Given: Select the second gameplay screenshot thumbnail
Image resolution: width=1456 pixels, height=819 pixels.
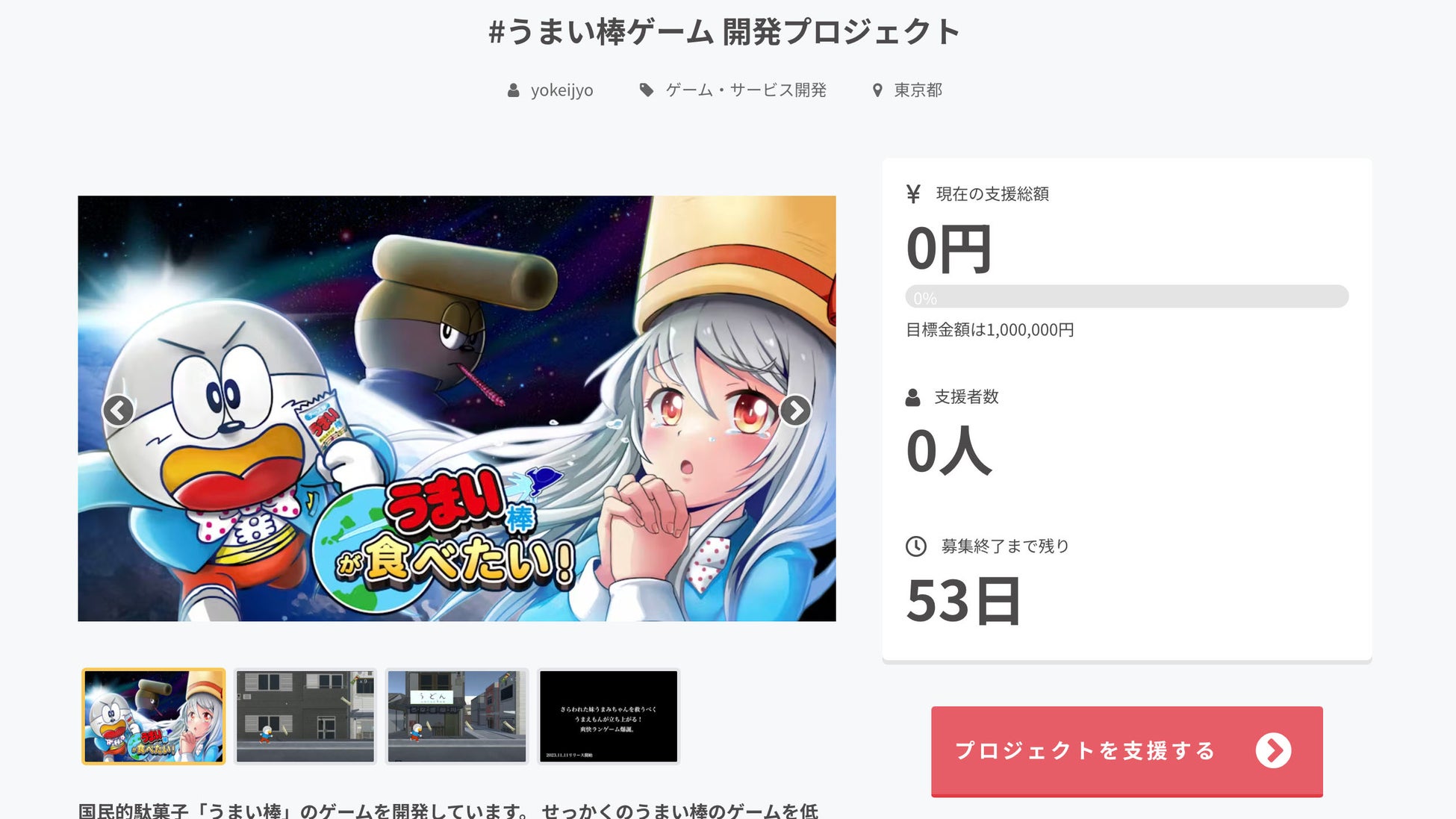Looking at the screenshot, I should tap(305, 716).
